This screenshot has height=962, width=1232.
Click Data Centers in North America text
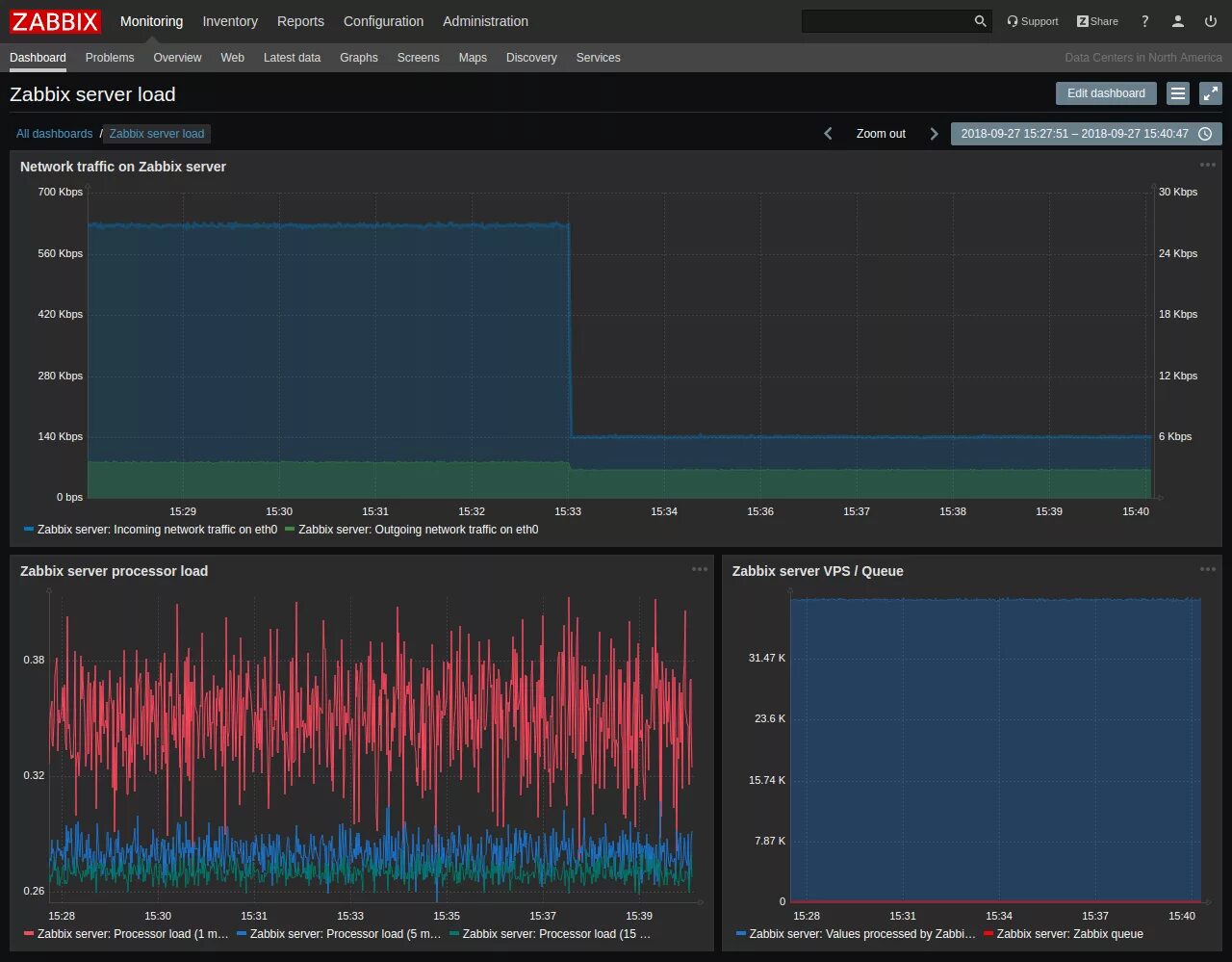coord(1143,58)
